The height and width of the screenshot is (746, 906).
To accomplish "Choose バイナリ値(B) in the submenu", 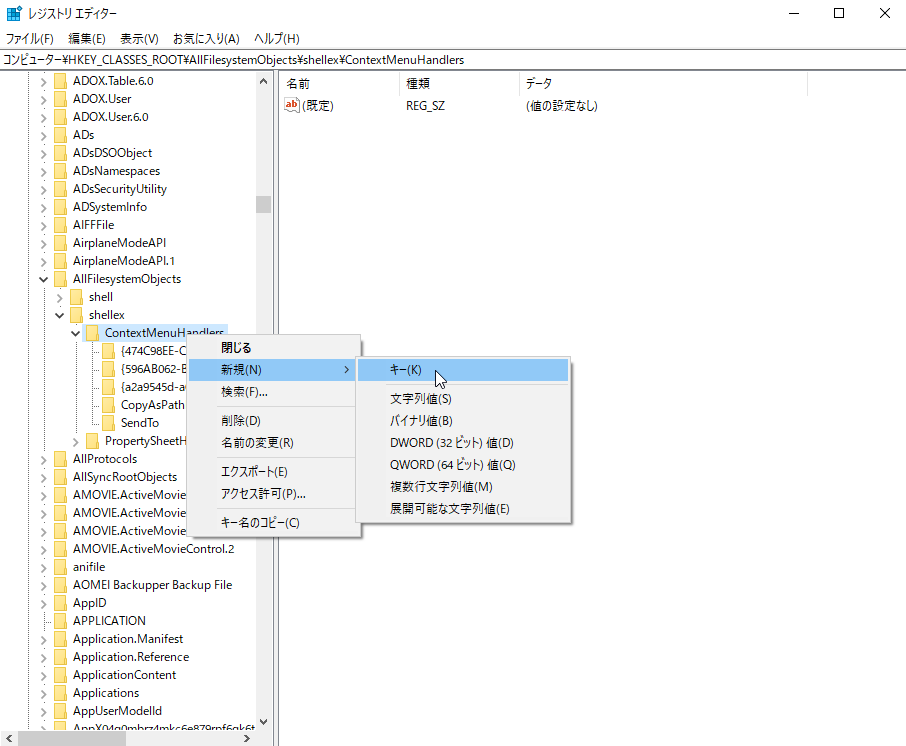I will tap(463, 421).
